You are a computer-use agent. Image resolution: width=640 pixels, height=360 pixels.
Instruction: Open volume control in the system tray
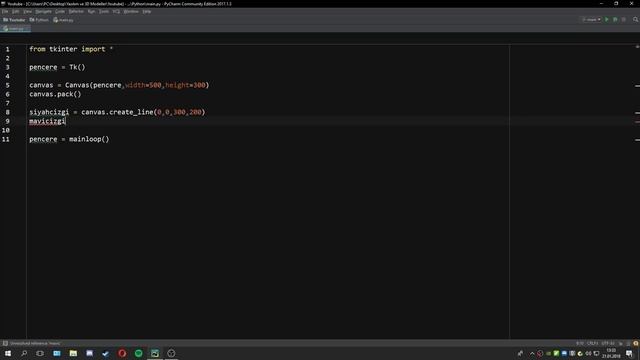coord(588,353)
